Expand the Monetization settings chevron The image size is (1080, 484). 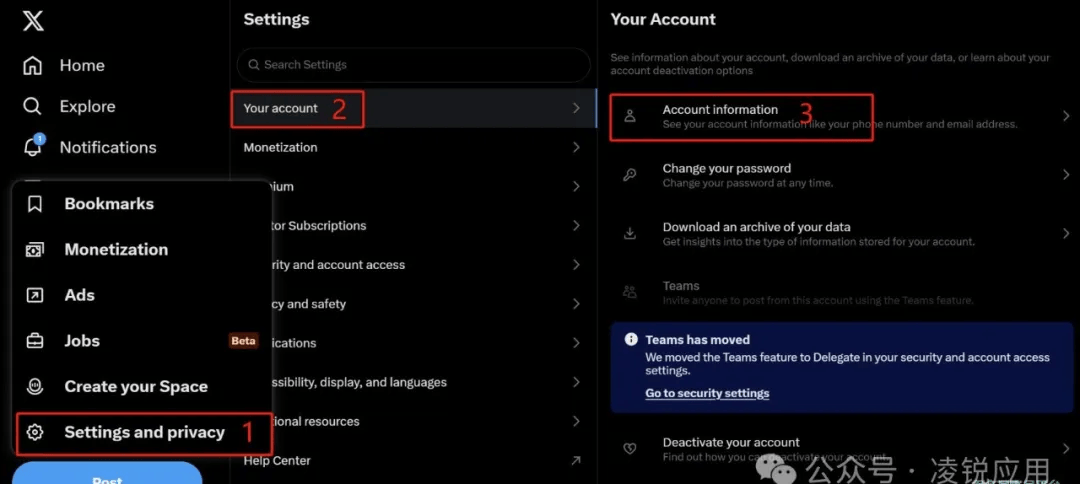tap(576, 147)
